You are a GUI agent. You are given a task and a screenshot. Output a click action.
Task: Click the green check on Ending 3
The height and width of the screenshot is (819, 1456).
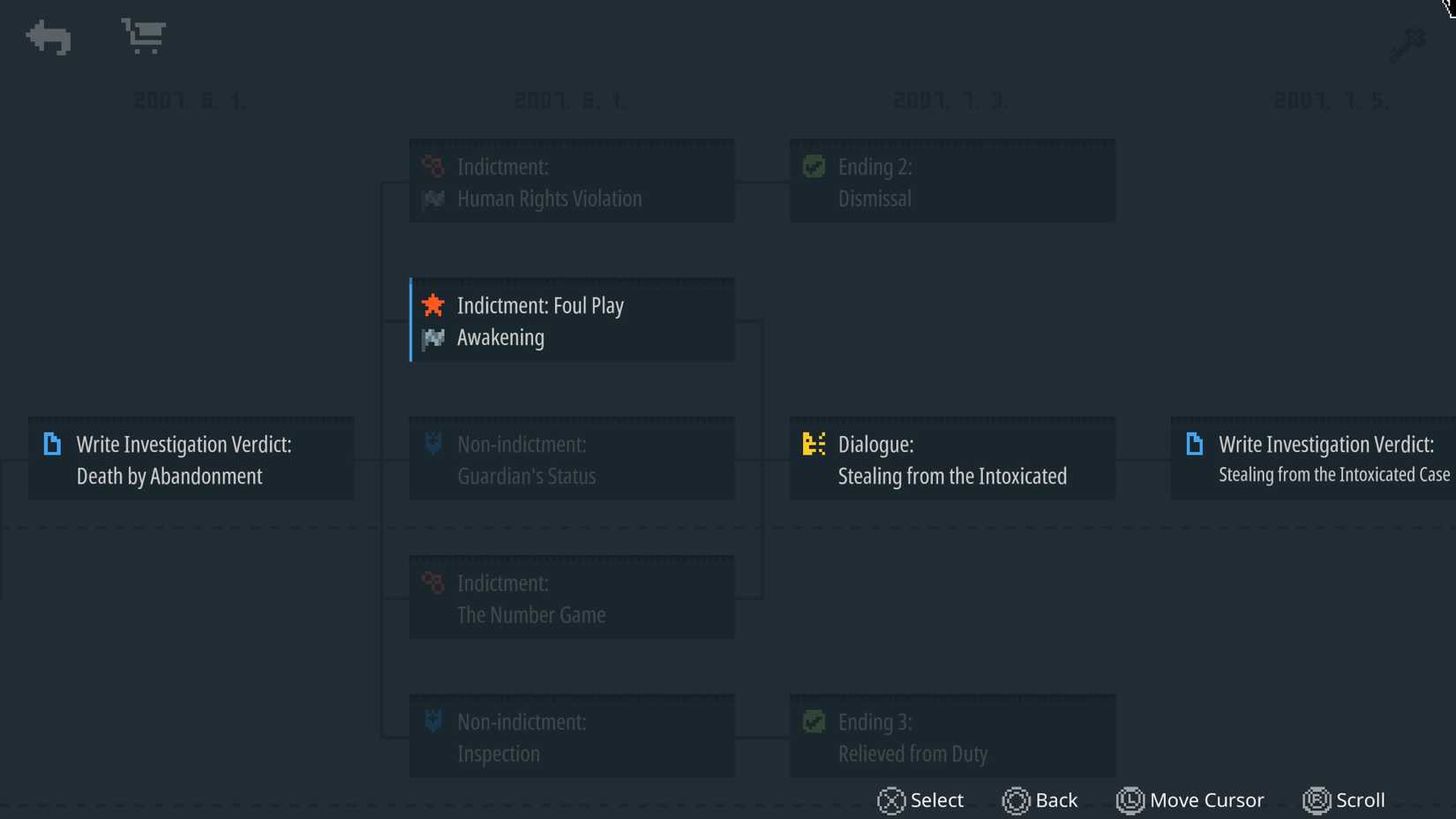[x=814, y=722]
